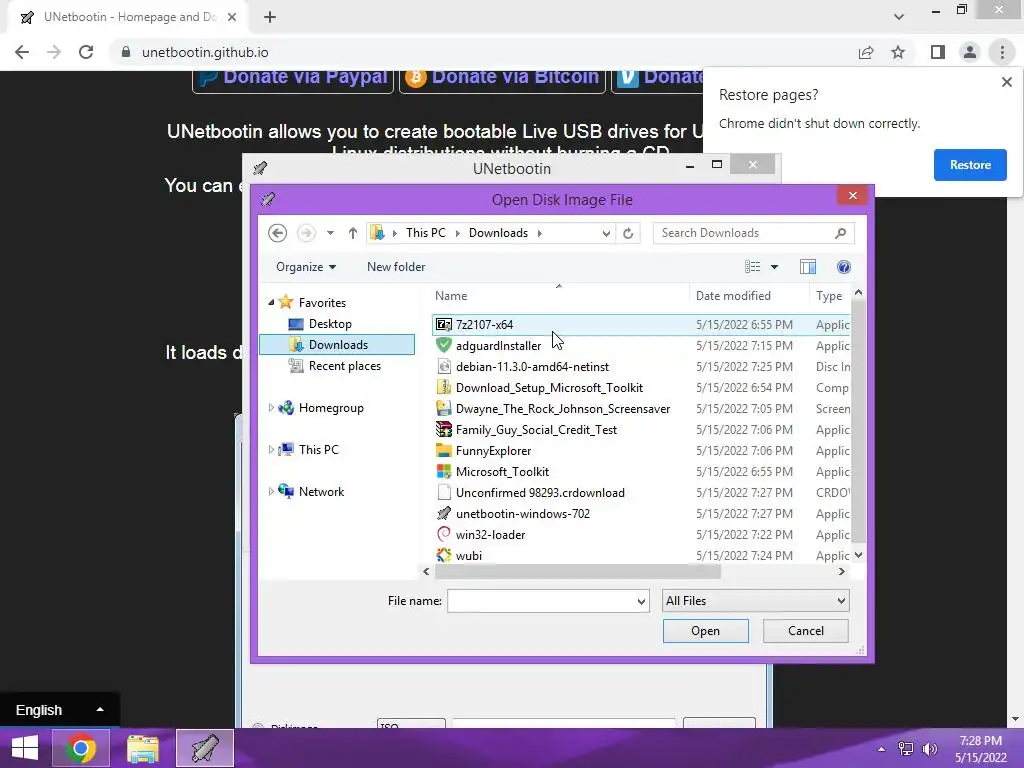Click network tray icon

906,748
